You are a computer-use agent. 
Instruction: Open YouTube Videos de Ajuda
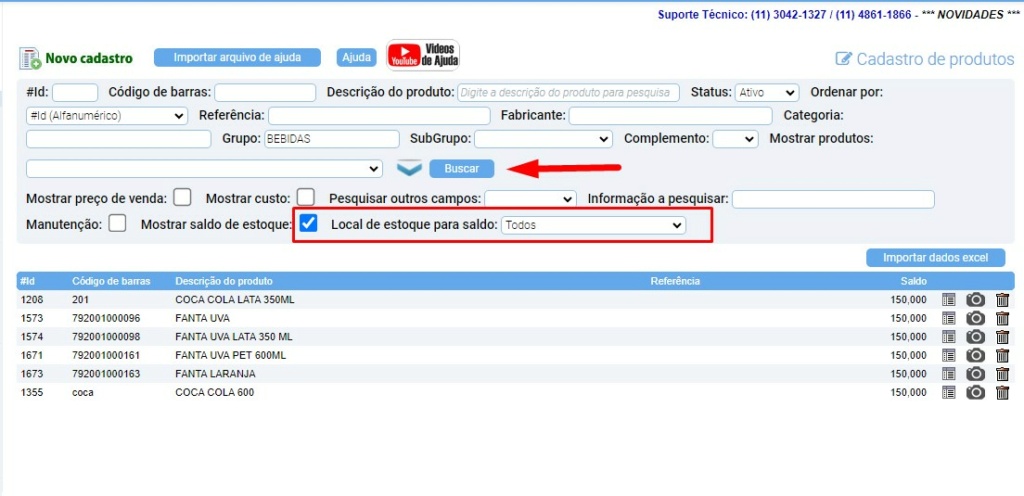423,55
